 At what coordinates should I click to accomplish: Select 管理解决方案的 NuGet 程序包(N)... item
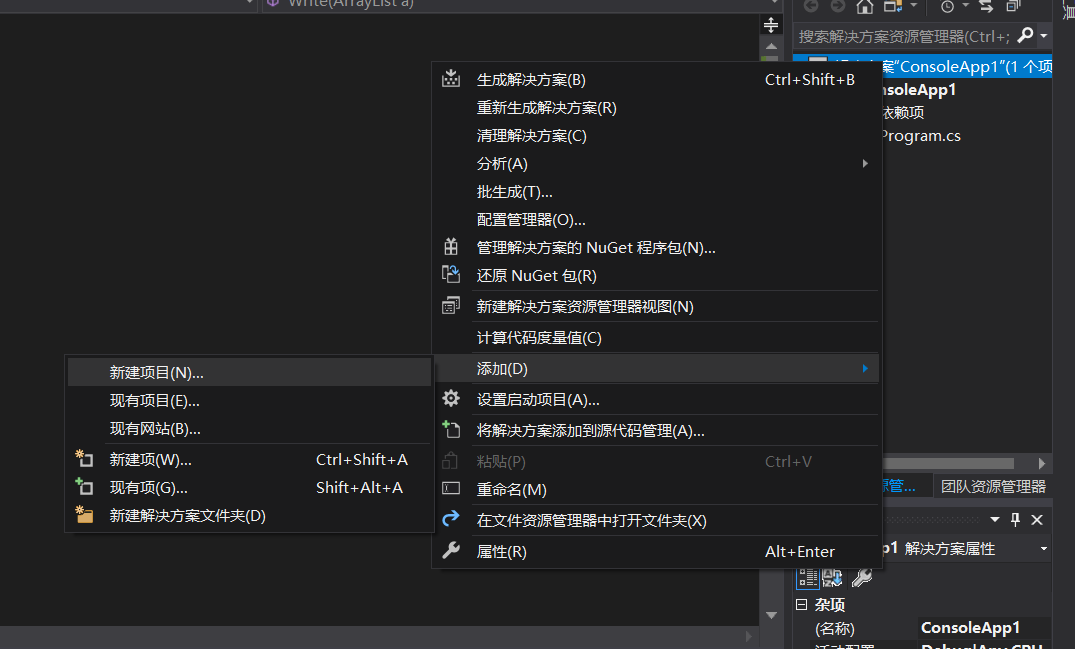click(656, 247)
